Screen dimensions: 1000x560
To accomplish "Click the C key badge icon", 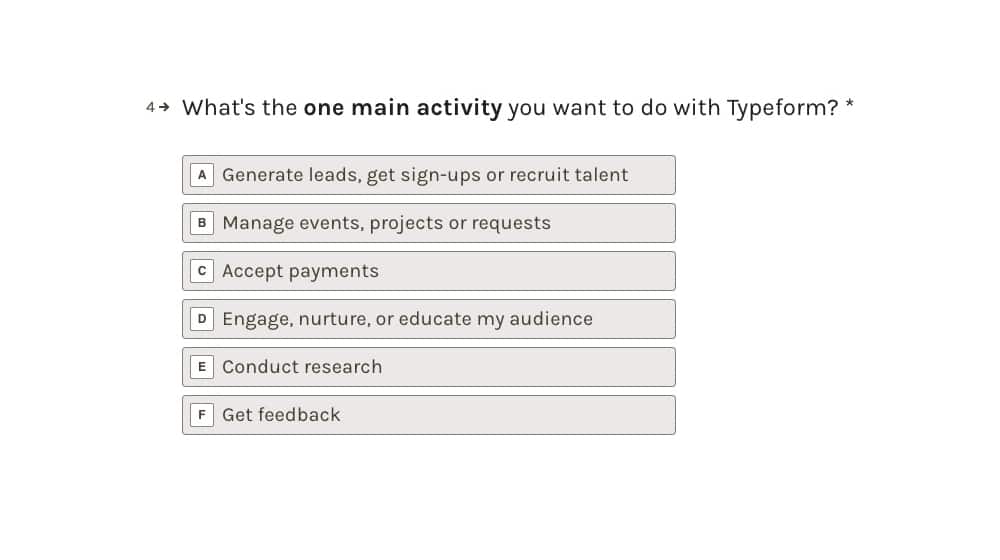I will (x=202, y=271).
